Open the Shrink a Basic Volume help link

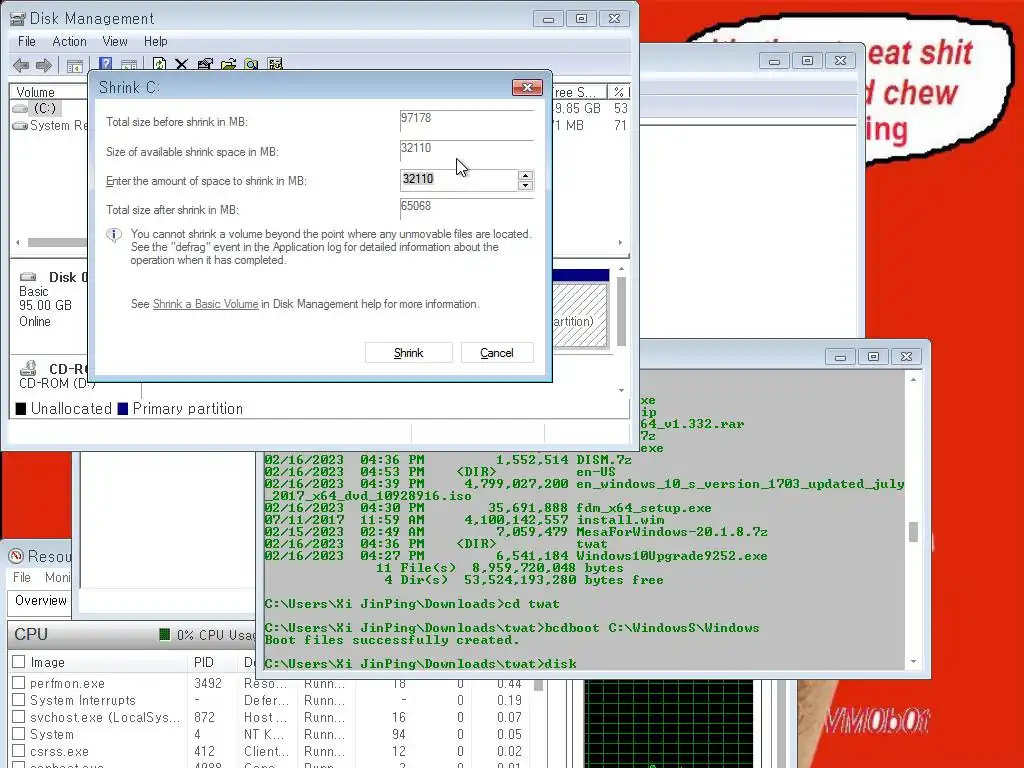tap(205, 304)
